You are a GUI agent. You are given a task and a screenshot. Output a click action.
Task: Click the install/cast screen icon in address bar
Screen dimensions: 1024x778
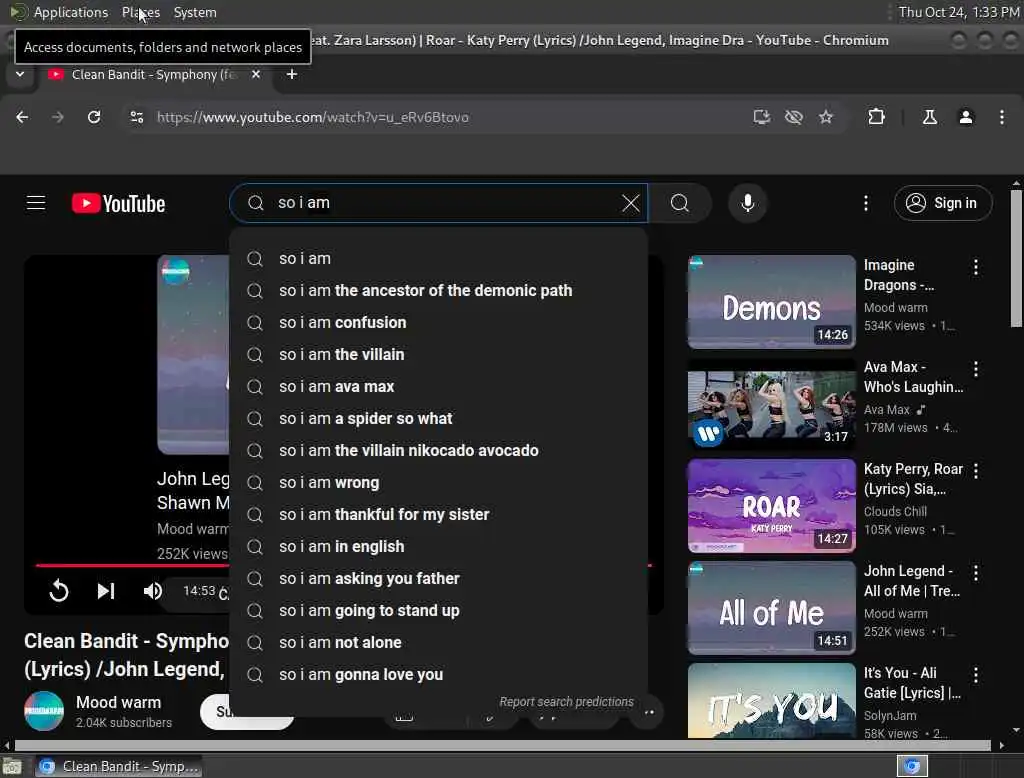[x=761, y=117]
